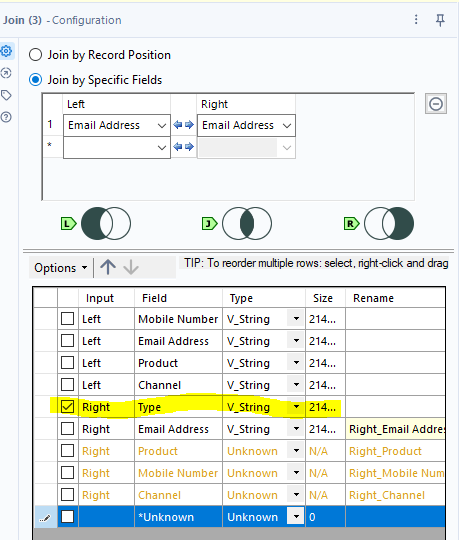The width and height of the screenshot is (459, 540).
Task: Move selected row down with arrow
Action: [x=131, y=267]
